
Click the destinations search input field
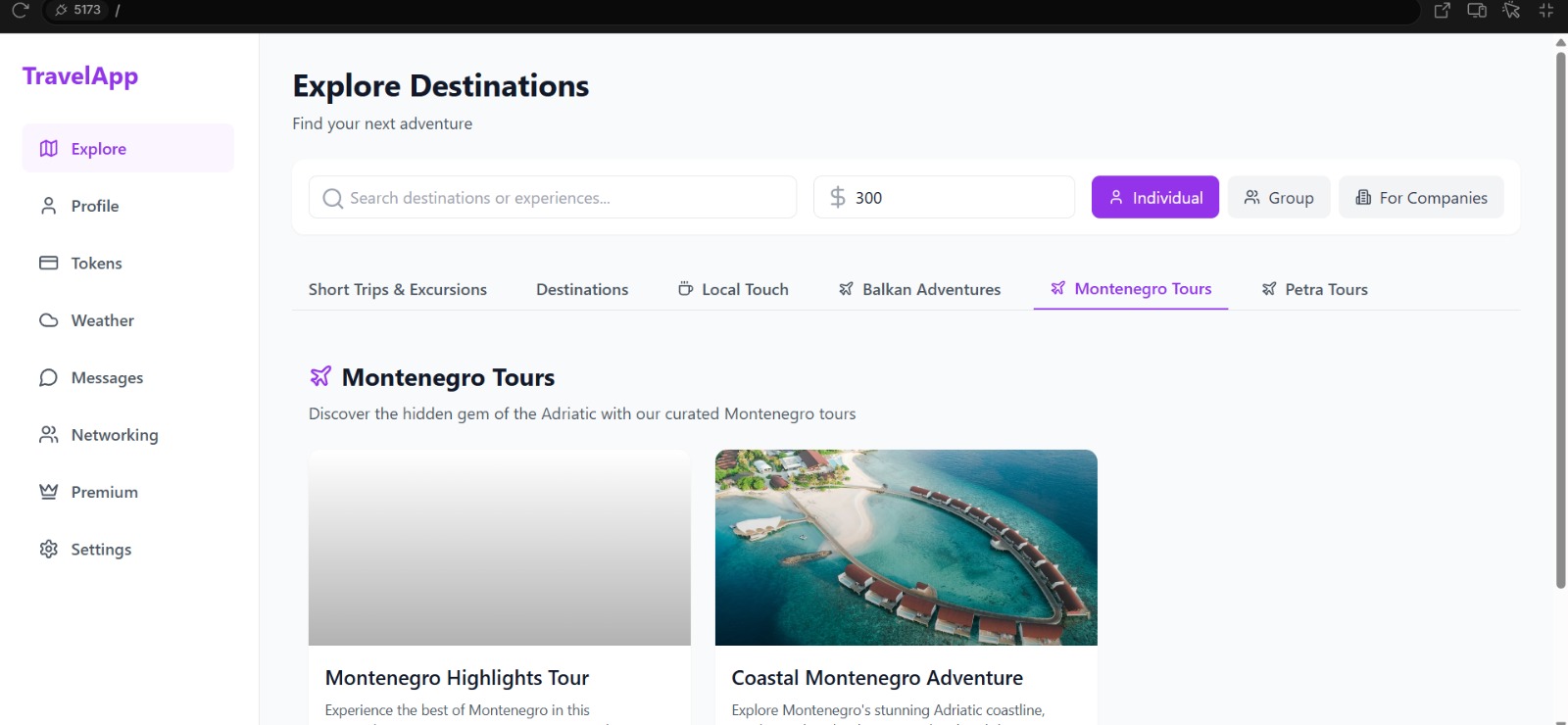(553, 197)
